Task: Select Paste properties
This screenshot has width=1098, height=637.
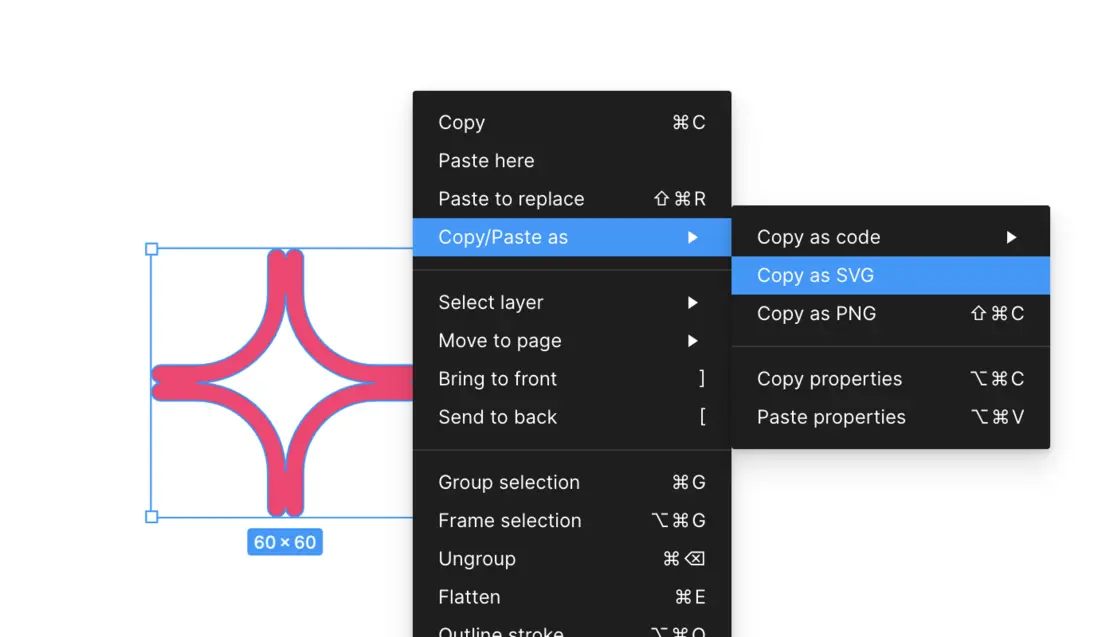Action: [831, 417]
